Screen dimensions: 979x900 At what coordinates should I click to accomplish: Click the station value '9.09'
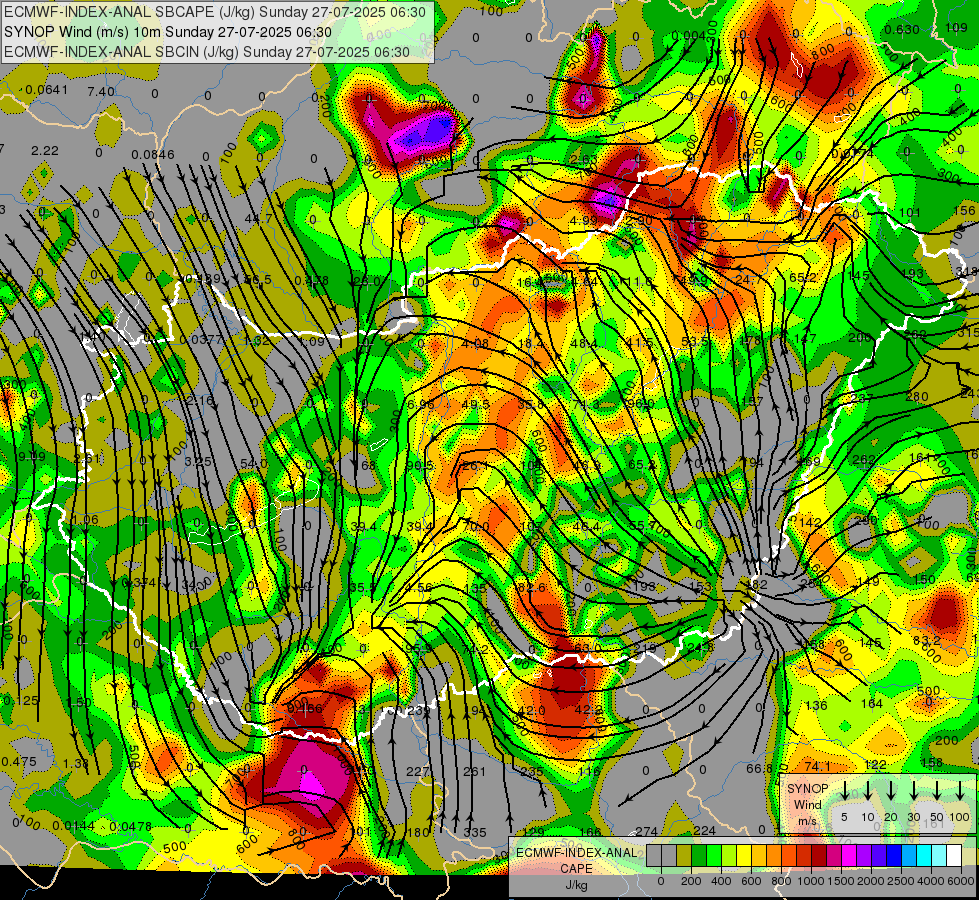point(32,457)
